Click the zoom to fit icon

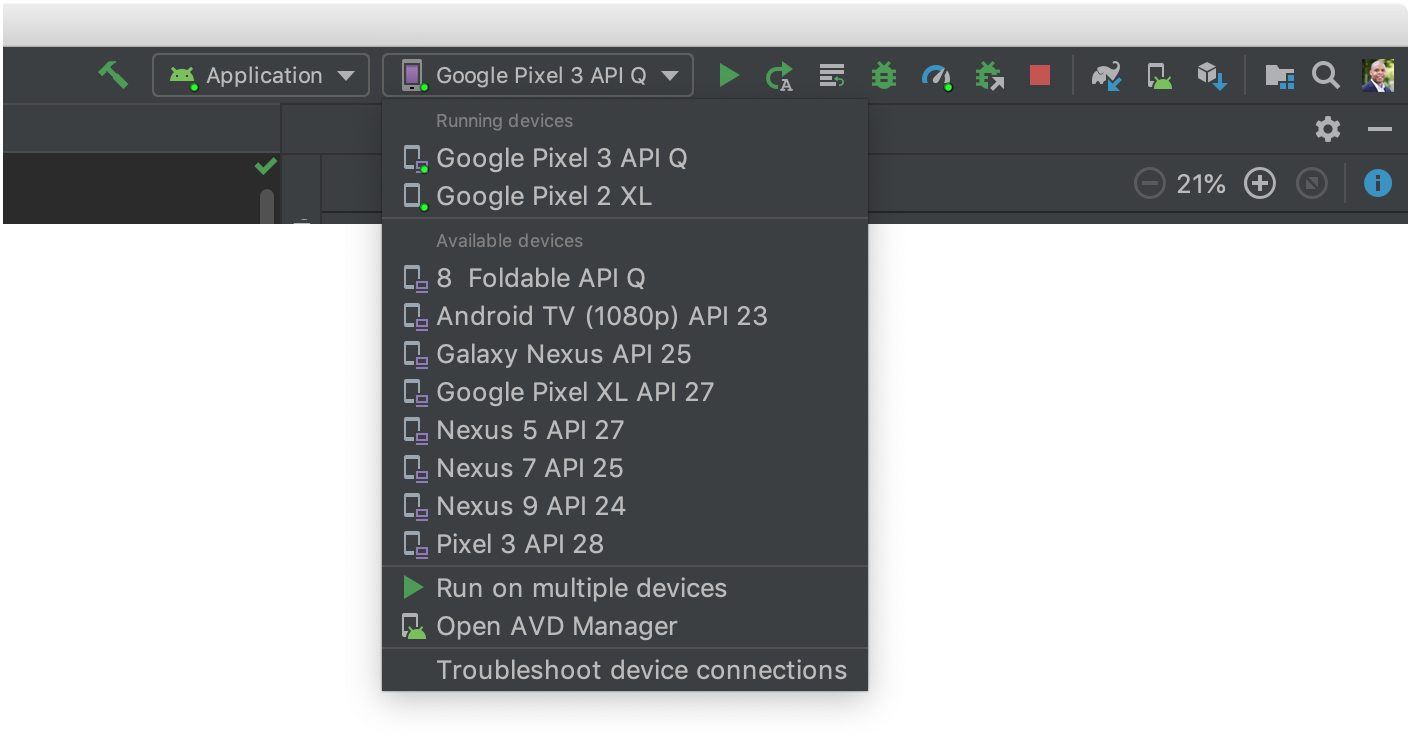click(x=1311, y=184)
